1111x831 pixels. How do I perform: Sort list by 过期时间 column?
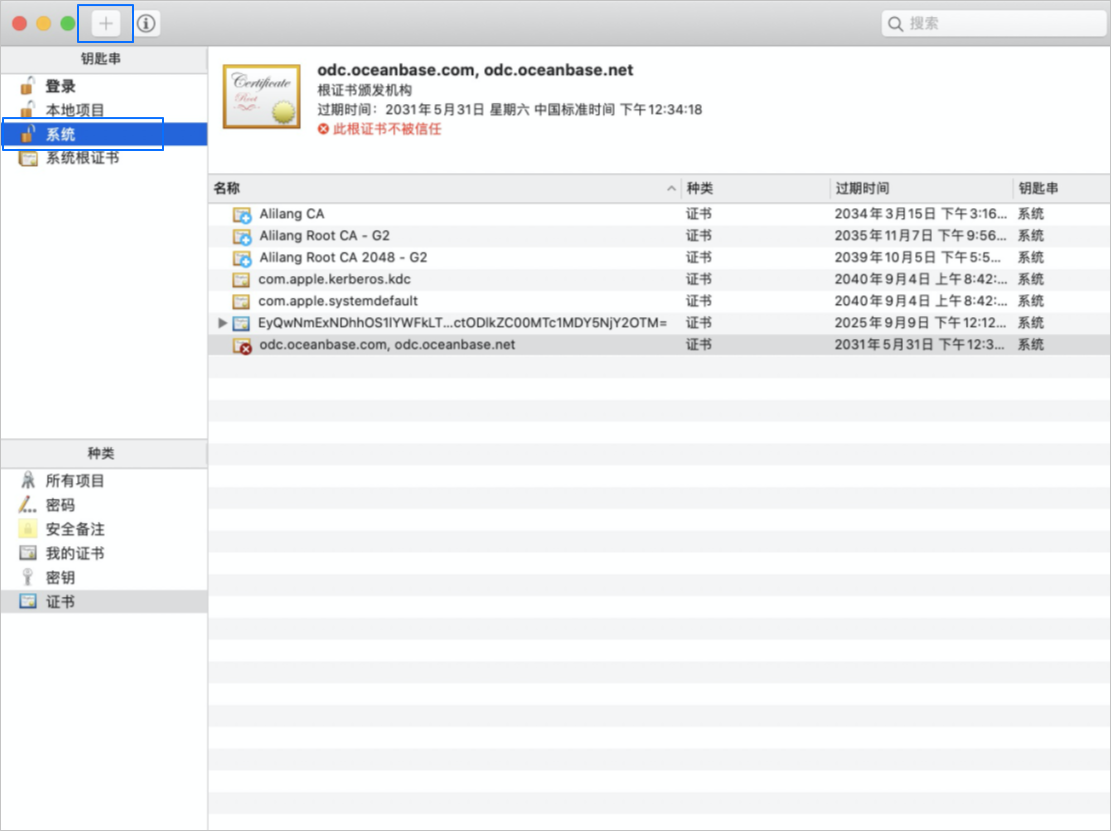[x=920, y=188]
